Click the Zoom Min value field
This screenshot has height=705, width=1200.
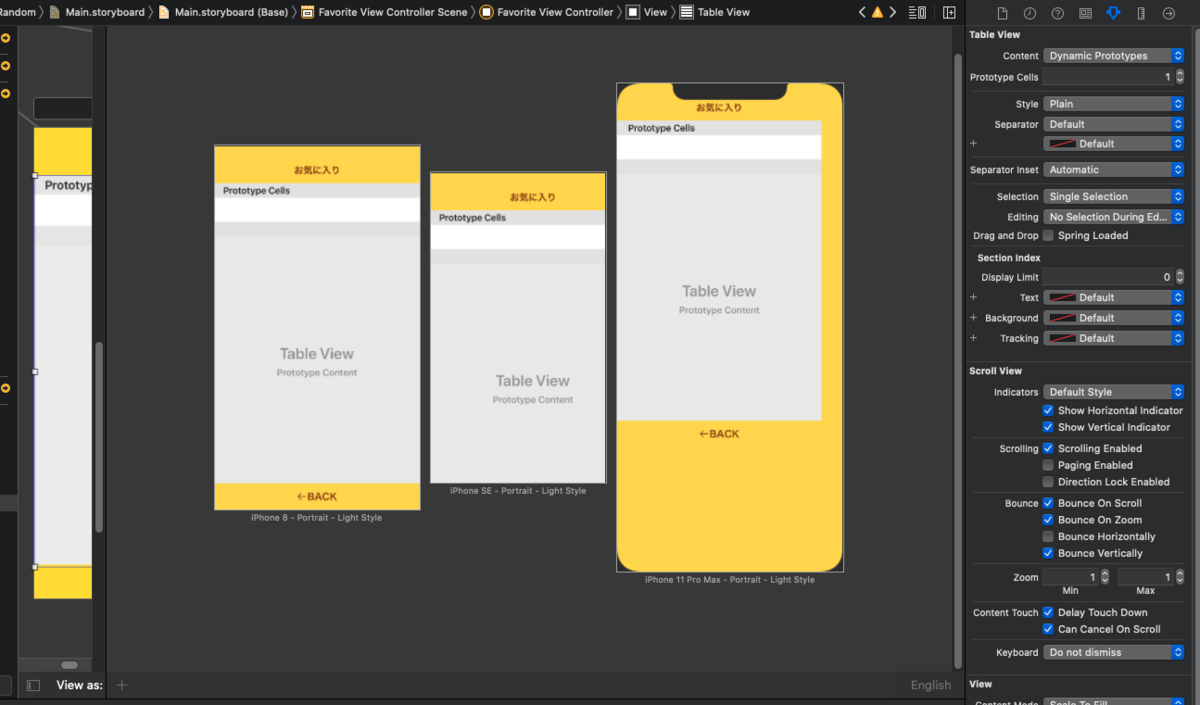1070,577
